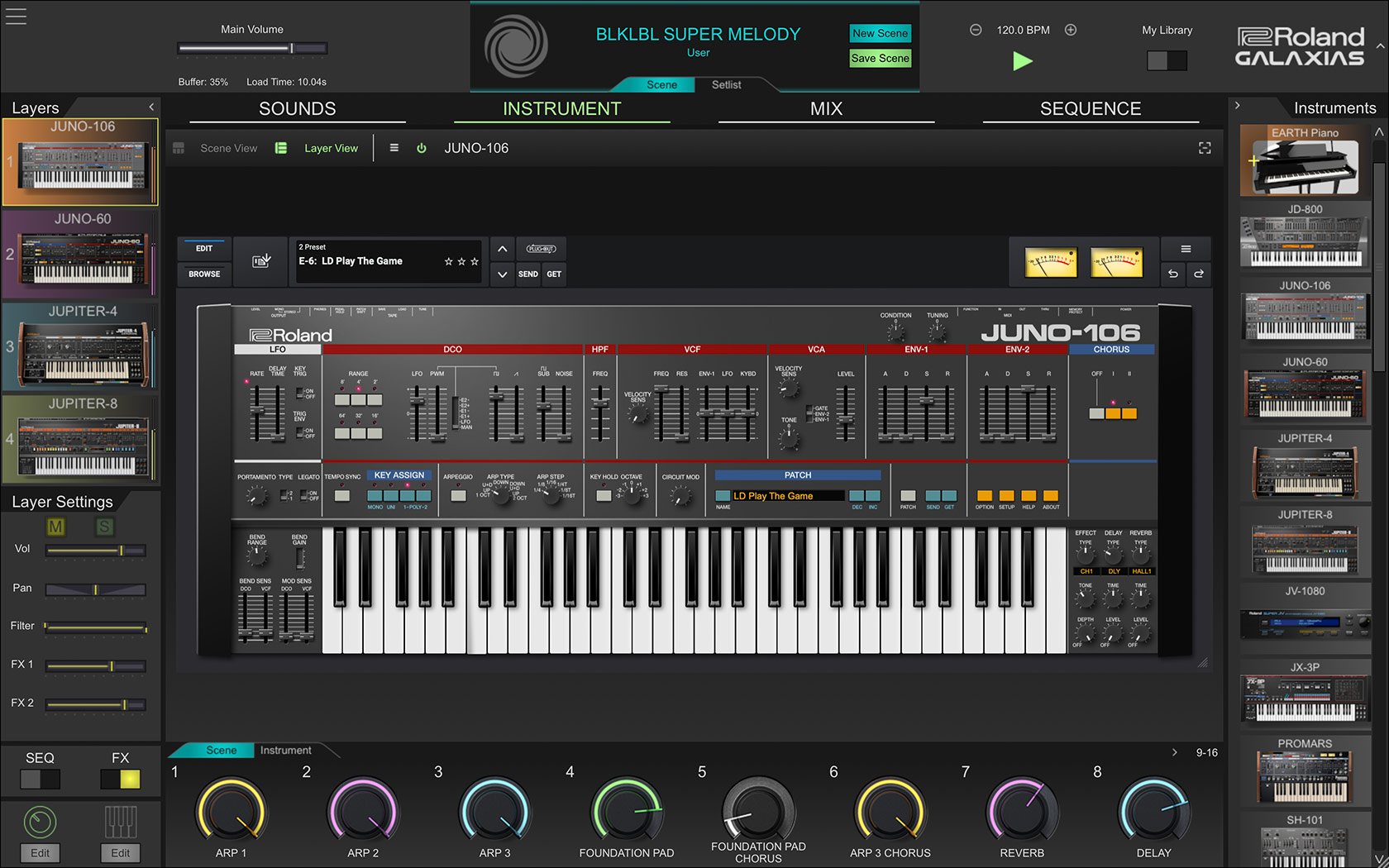Choose EARTH Piano from Instruments list
The width and height of the screenshot is (1389, 868).
click(1305, 161)
